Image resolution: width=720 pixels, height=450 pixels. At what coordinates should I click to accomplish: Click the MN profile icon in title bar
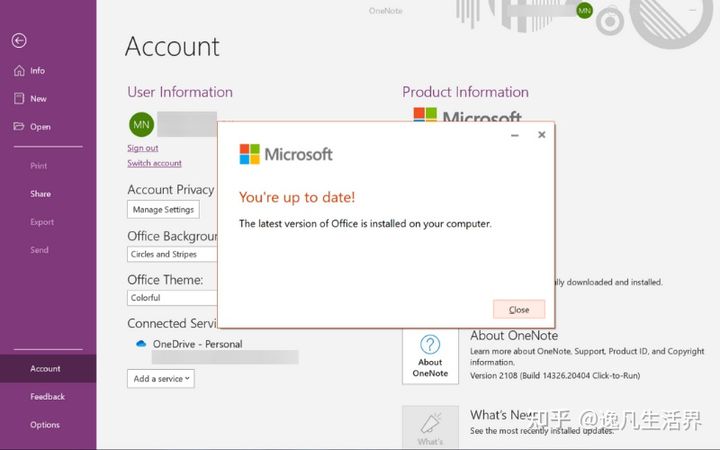click(585, 11)
